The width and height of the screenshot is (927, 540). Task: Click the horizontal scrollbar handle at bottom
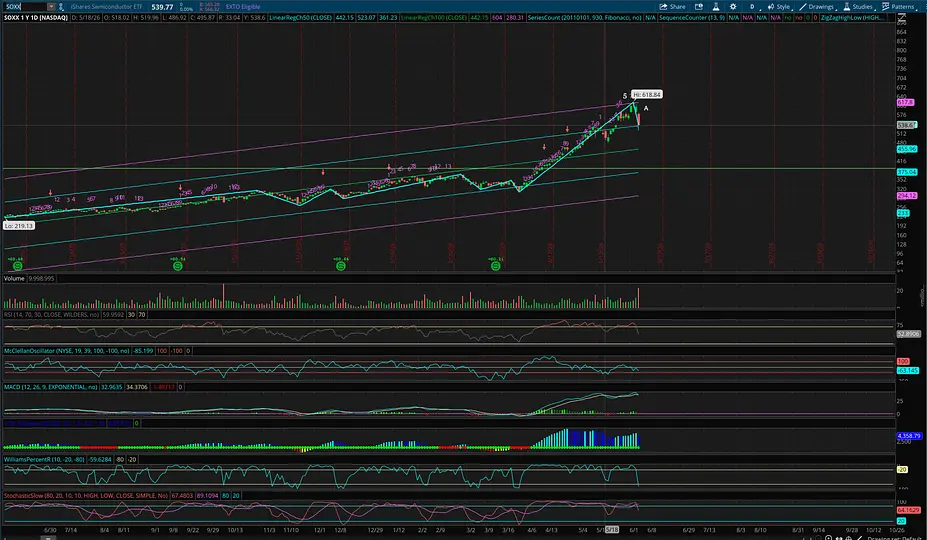click(x=50, y=538)
